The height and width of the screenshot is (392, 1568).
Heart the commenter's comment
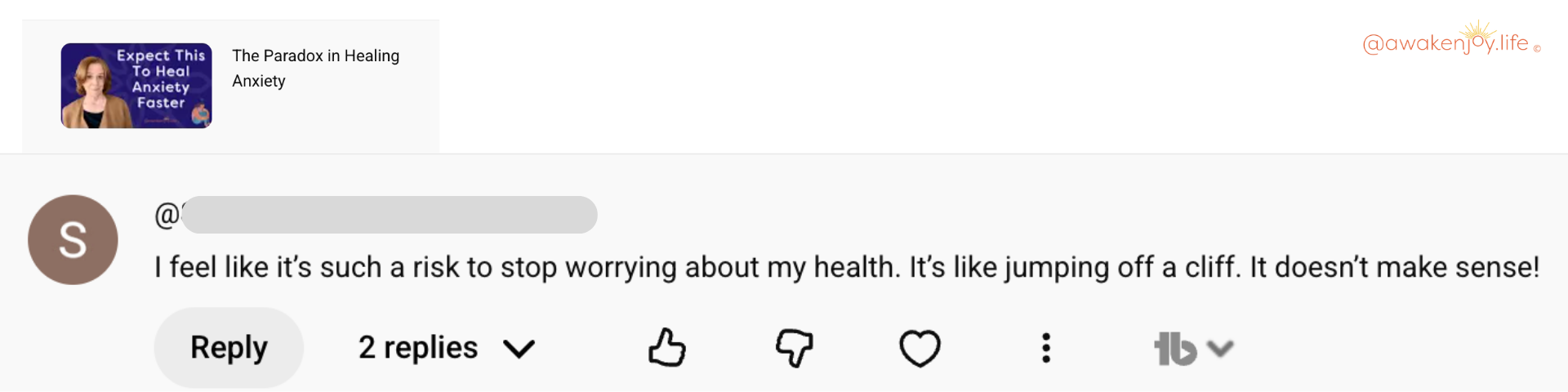(x=920, y=348)
